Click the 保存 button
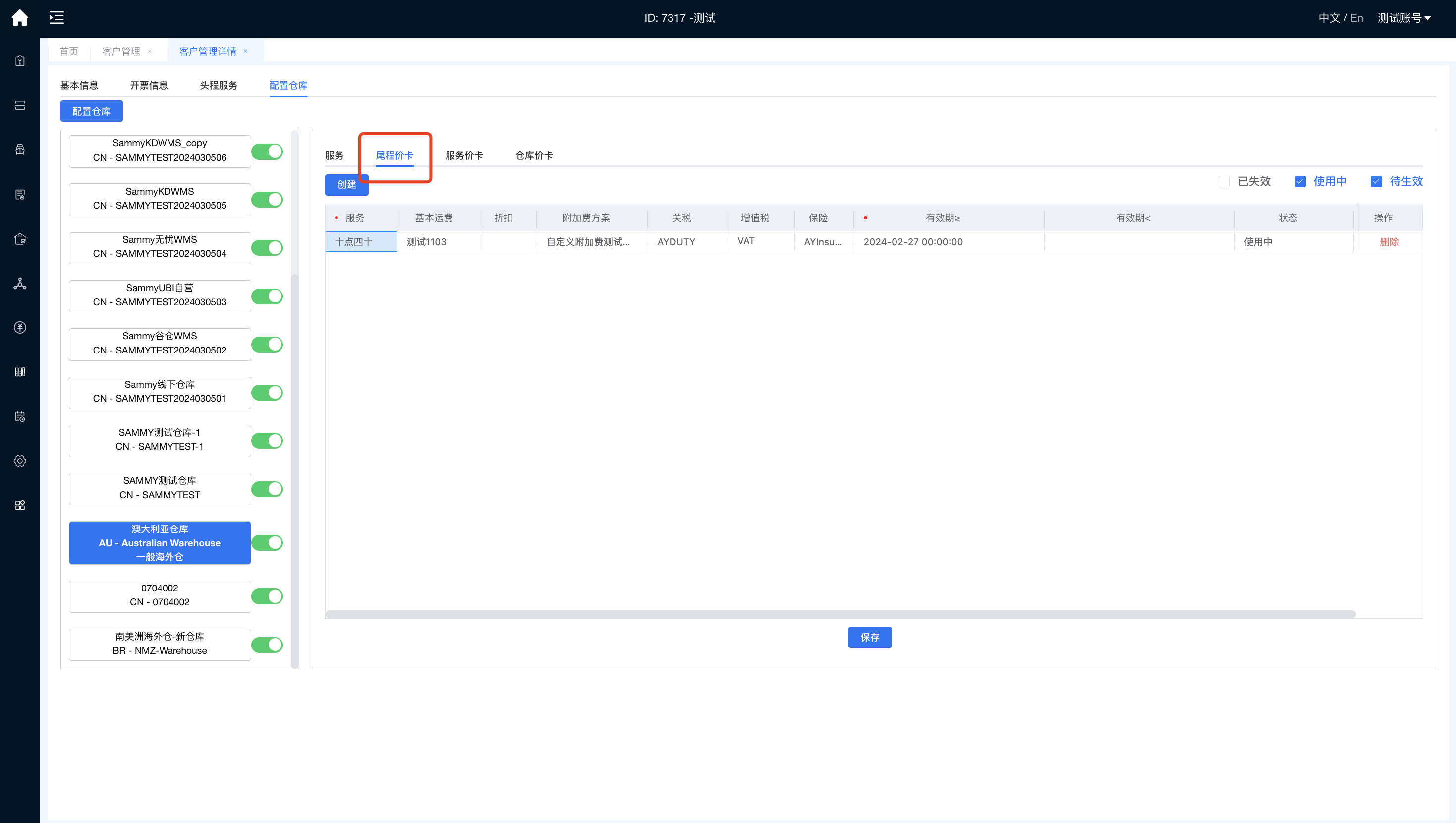This screenshot has height=823, width=1456. tap(870, 638)
